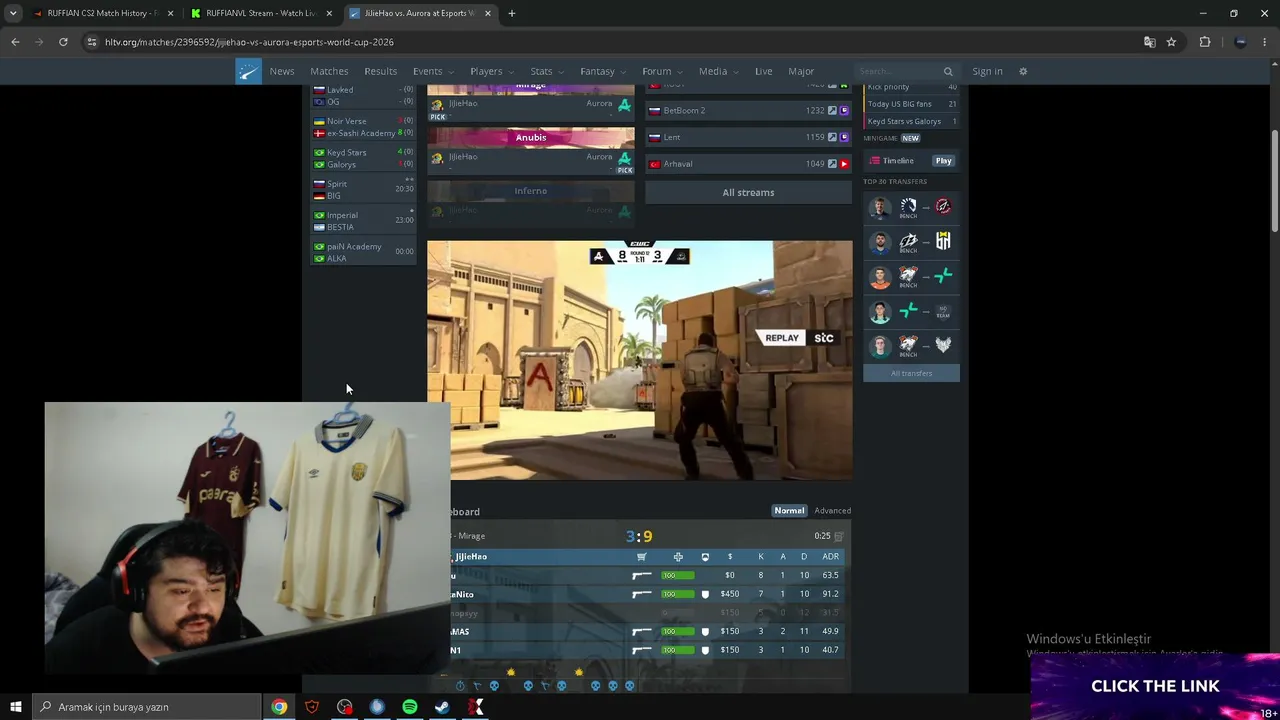Open the tab search dropdown

pos(13,13)
